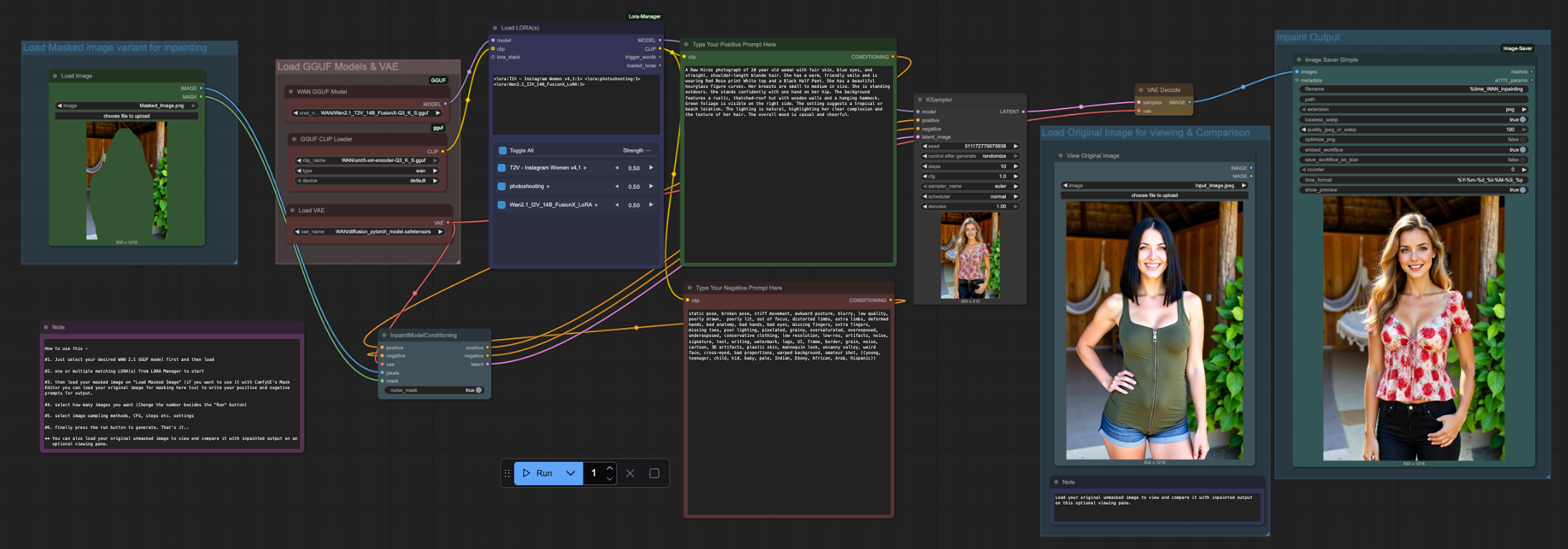Click the X cancel icon beside Run
Screen dimensions: 1568x549
coord(630,473)
